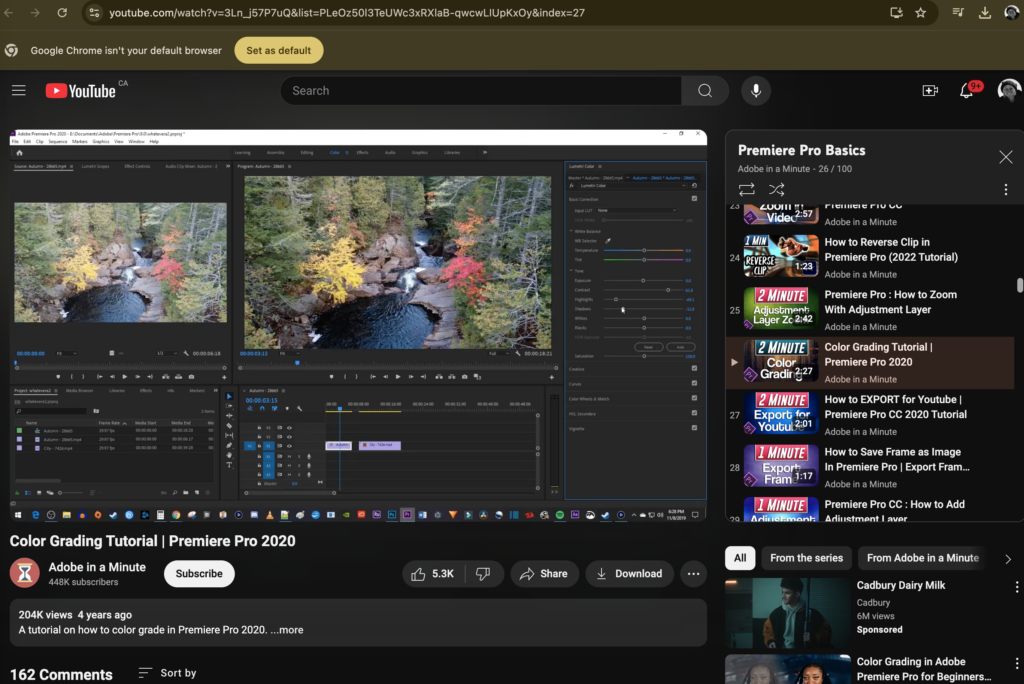
Task: Click the video title below the player
Action: click(152, 541)
